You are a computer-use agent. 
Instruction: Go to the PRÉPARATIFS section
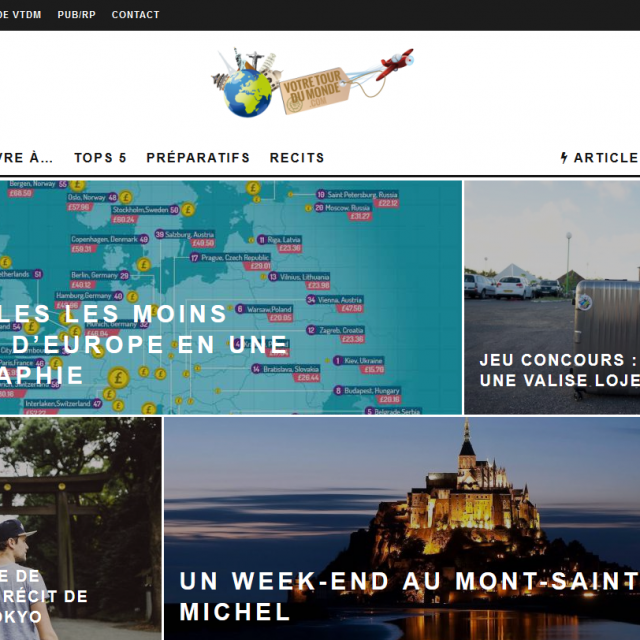198,158
